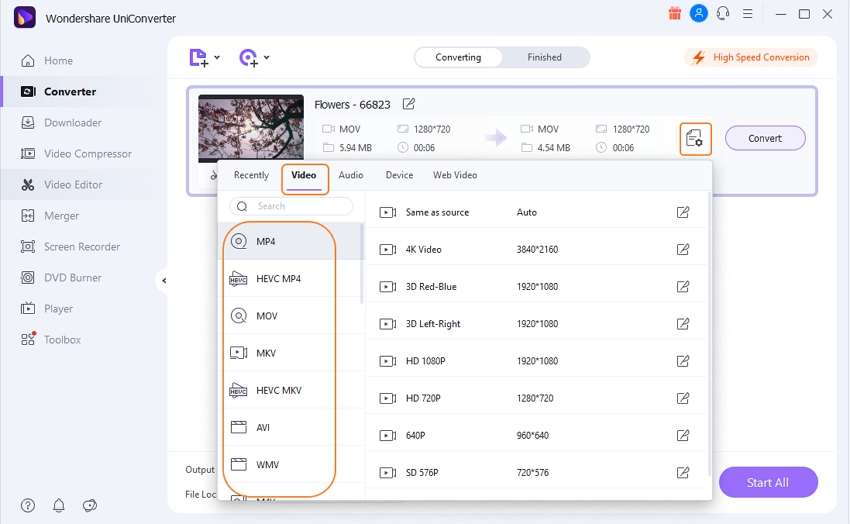Click the format Search field
The image size is (850, 524).
[291, 206]
